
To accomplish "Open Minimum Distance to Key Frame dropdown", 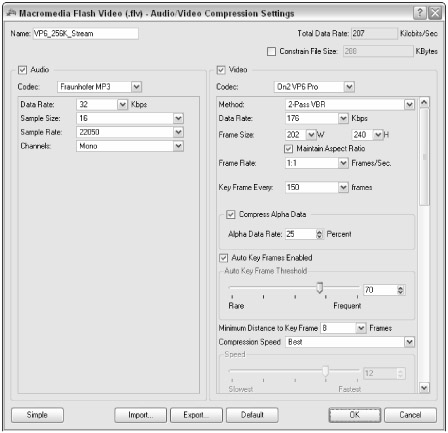I will click(361, 328).
